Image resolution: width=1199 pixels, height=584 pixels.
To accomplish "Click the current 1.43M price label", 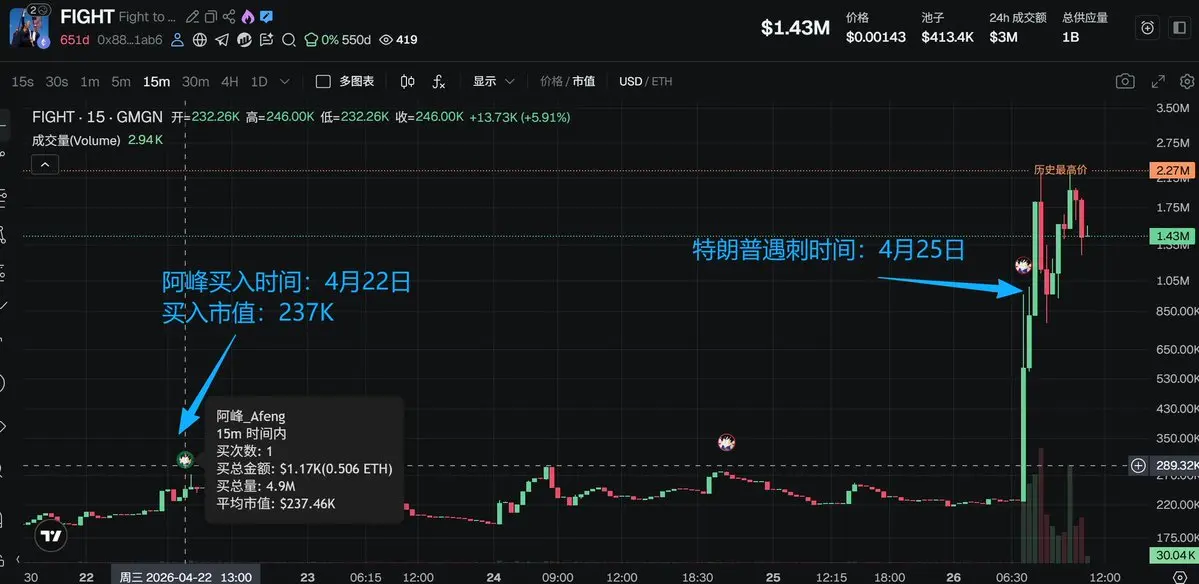I will tap(1171, 236).
